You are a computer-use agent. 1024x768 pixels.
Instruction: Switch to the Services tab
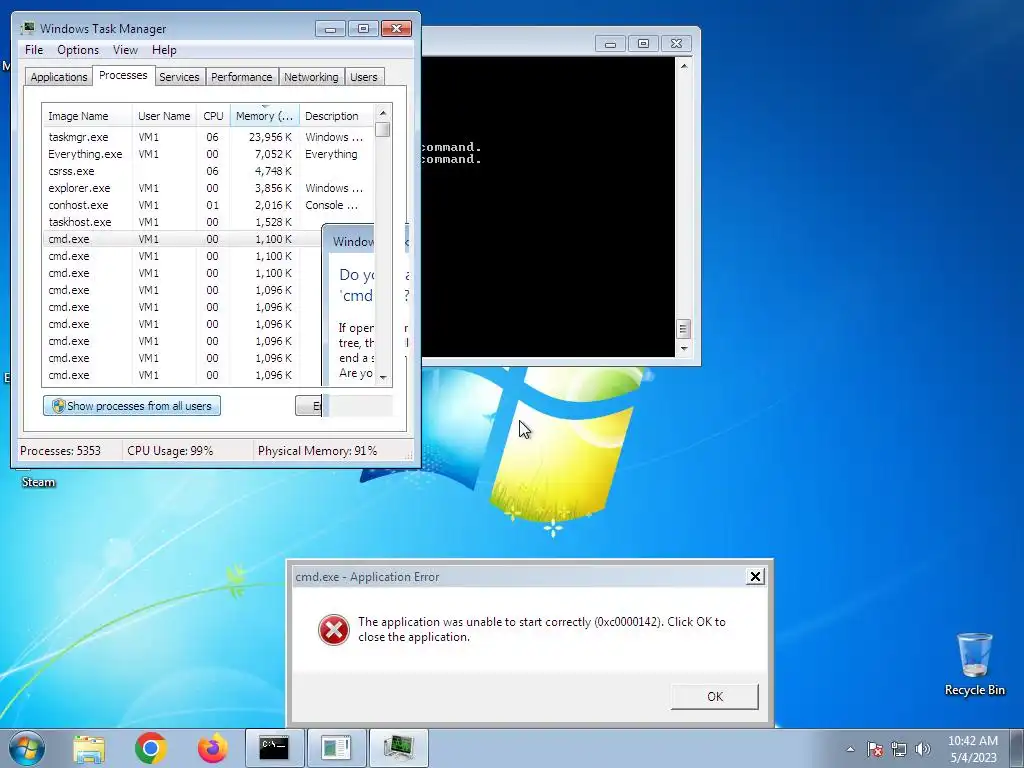tap(179, 77)
